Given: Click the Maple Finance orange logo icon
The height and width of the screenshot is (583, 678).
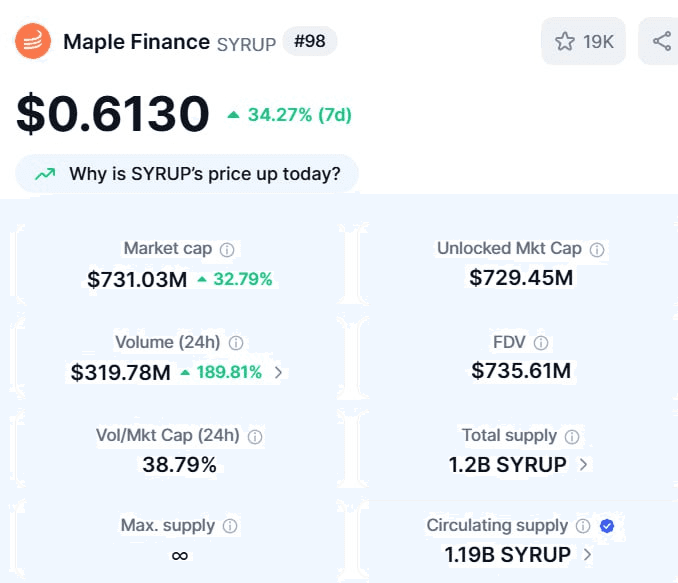Looking at the screenshot, I should pos(33,41).
